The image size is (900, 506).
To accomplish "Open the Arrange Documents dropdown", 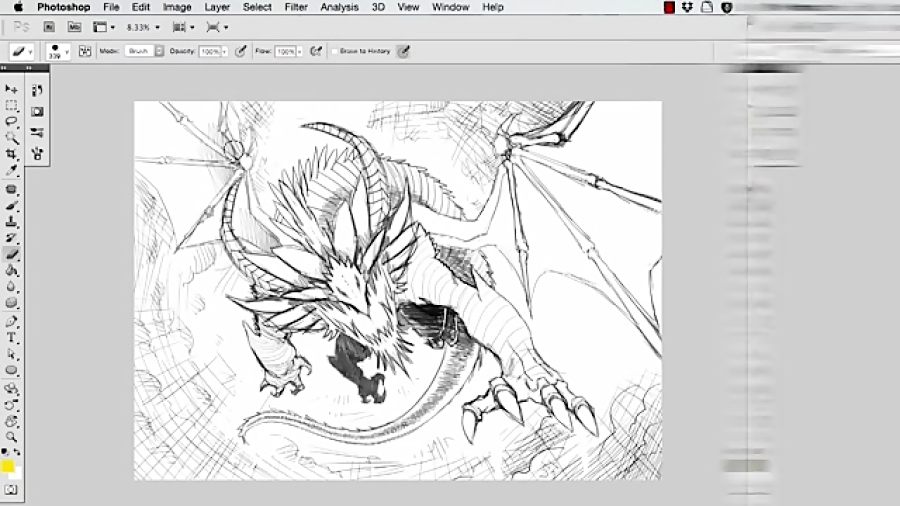I will [184, 27].
